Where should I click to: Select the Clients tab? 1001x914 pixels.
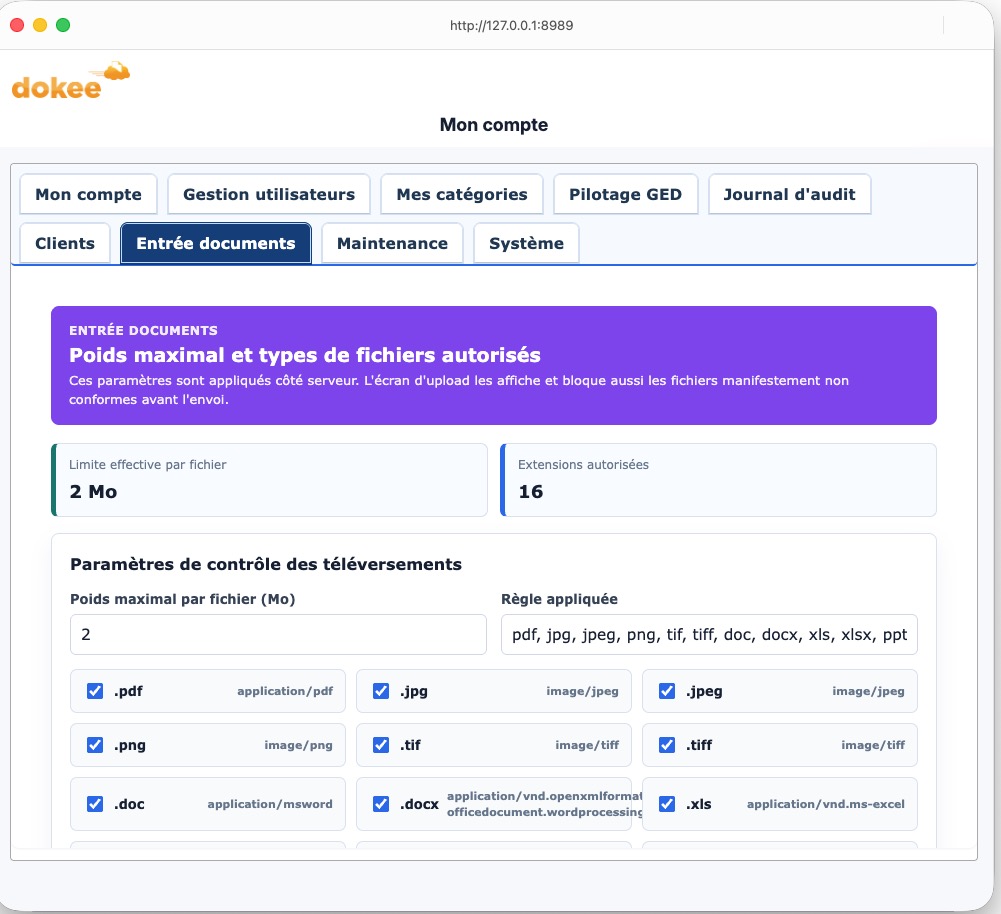[x=65, y=243]
